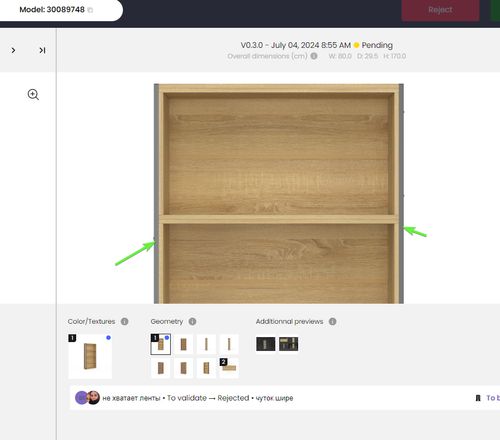Click 'To validate → Rejected' status change text
The height and width of the screenshot is (440, 500).
click(x=208, y=398)
